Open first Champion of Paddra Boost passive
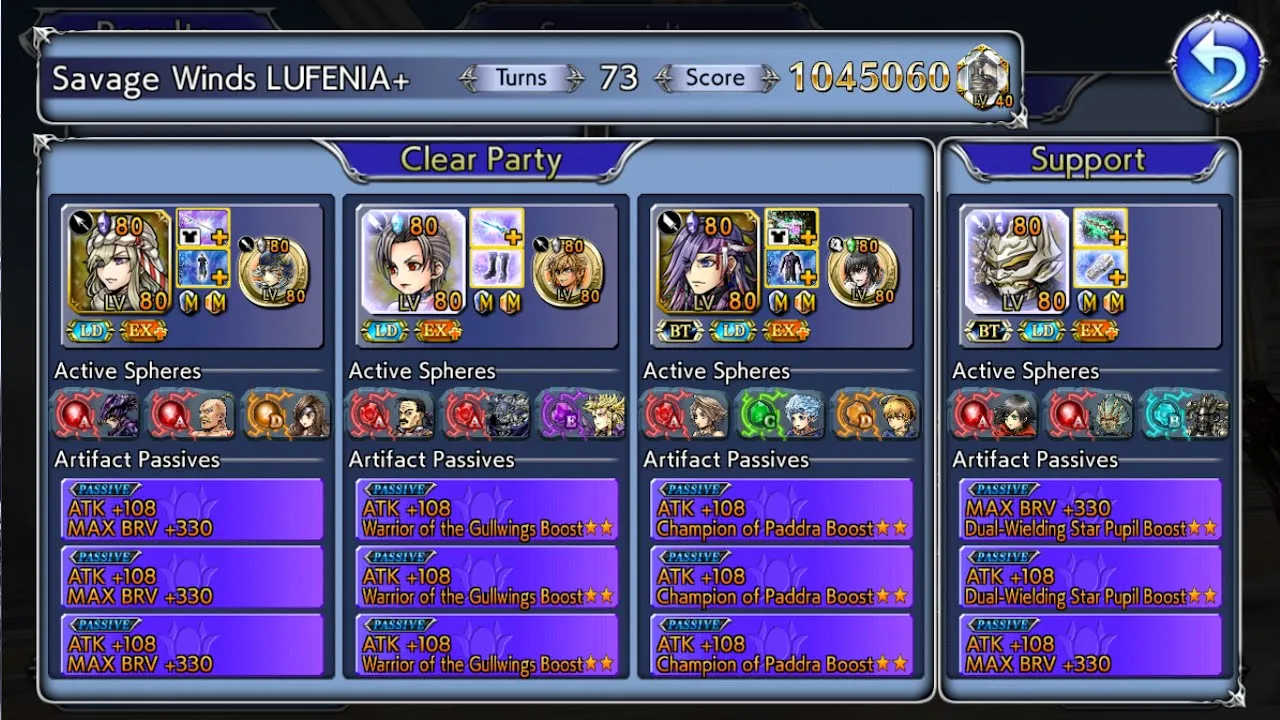Screen dimensions: 1280x720 (x=781, y=510)
